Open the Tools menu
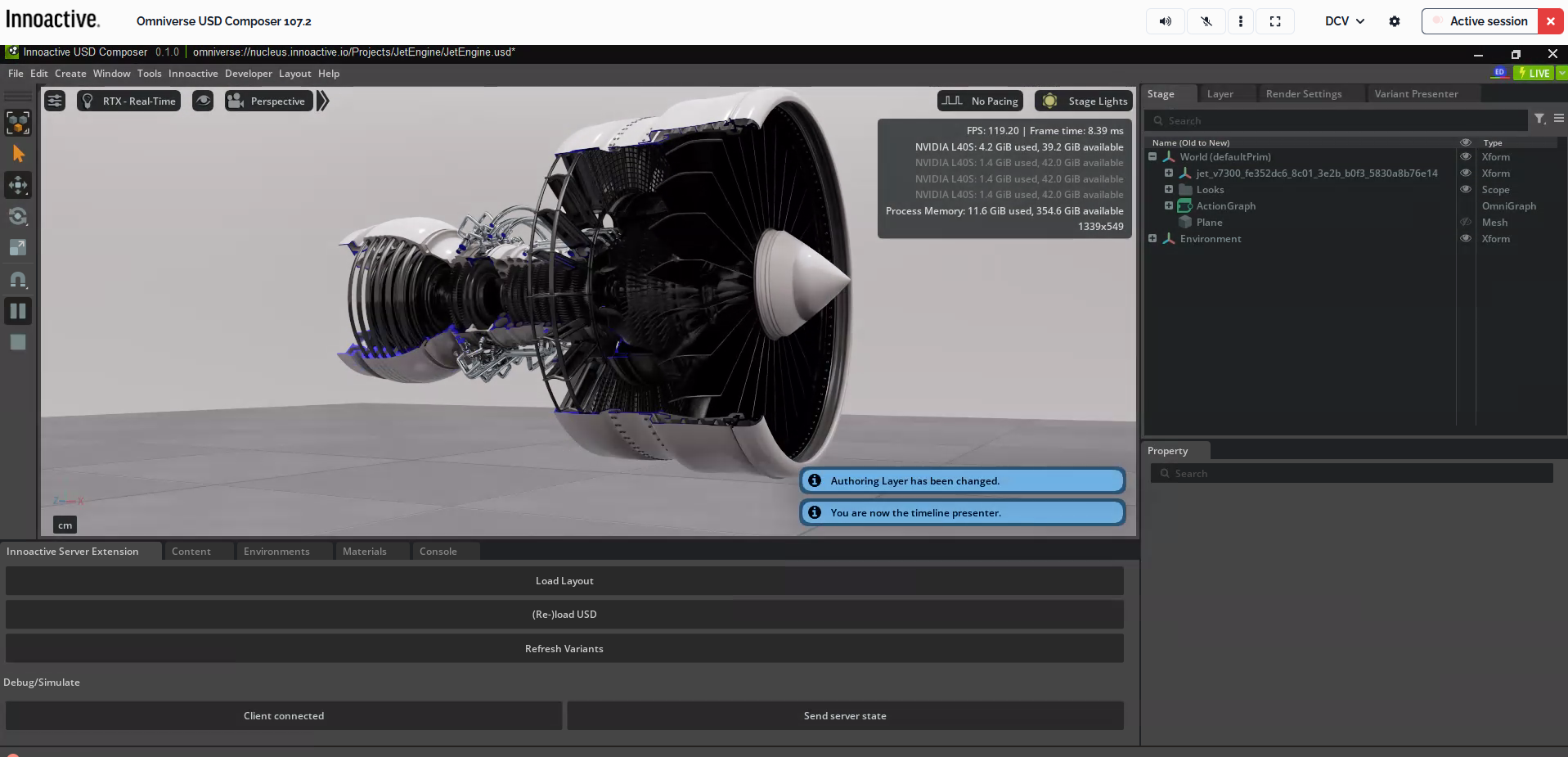 click(x=149, y=74)
